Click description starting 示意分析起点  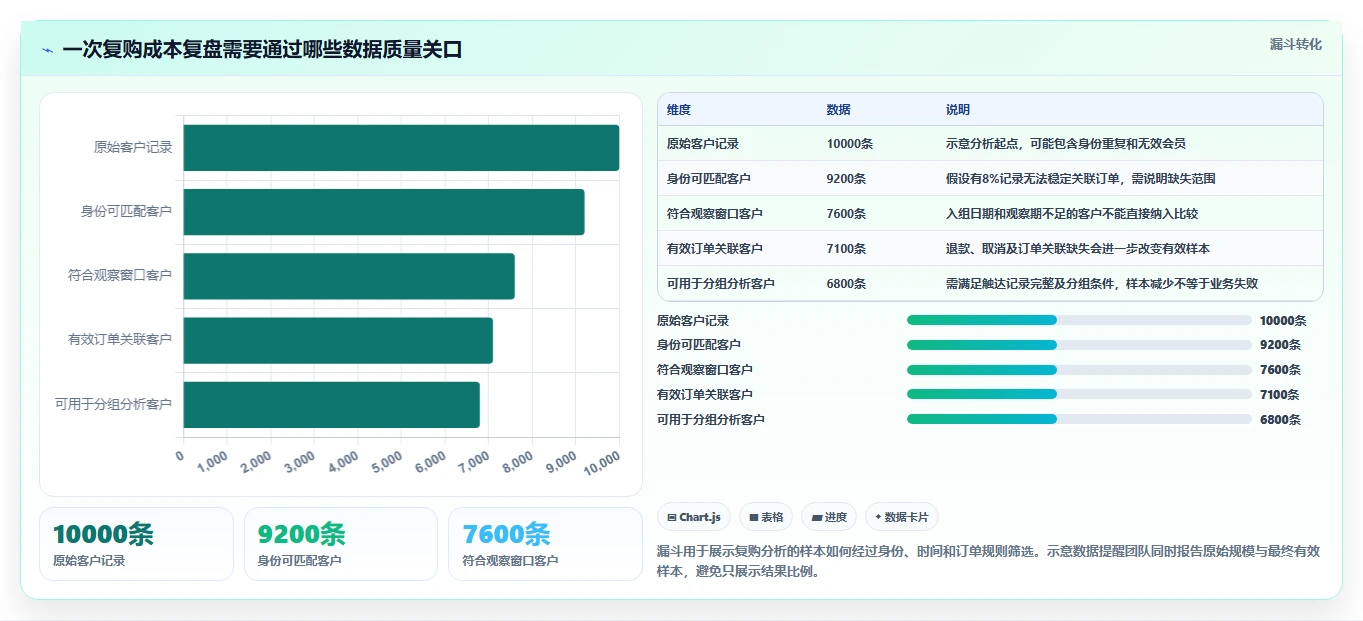pyautogui.click(x=1066, y=144)
